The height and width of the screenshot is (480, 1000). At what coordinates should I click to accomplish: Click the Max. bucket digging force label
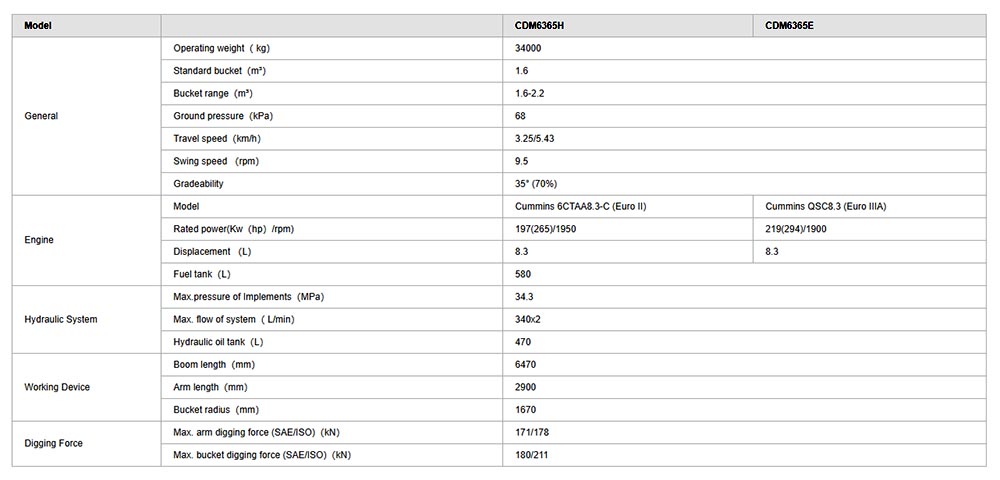pos(262,455)
